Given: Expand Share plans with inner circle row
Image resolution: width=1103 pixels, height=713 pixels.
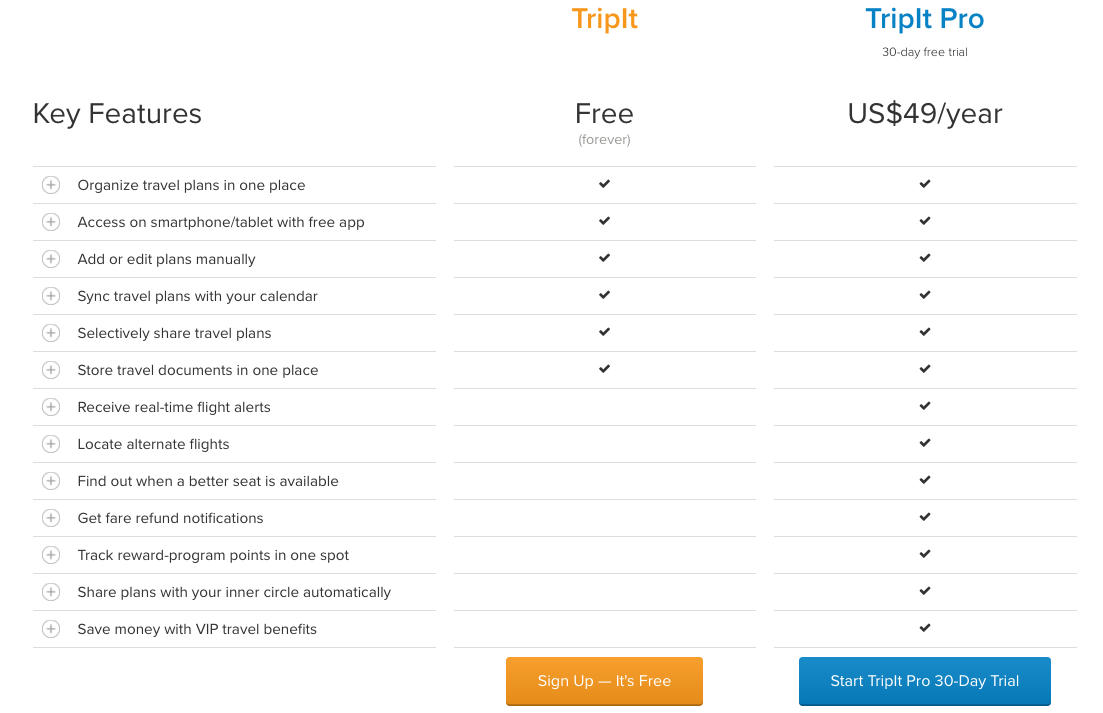Looking at the screenshot, I should [x=51, y=592].
